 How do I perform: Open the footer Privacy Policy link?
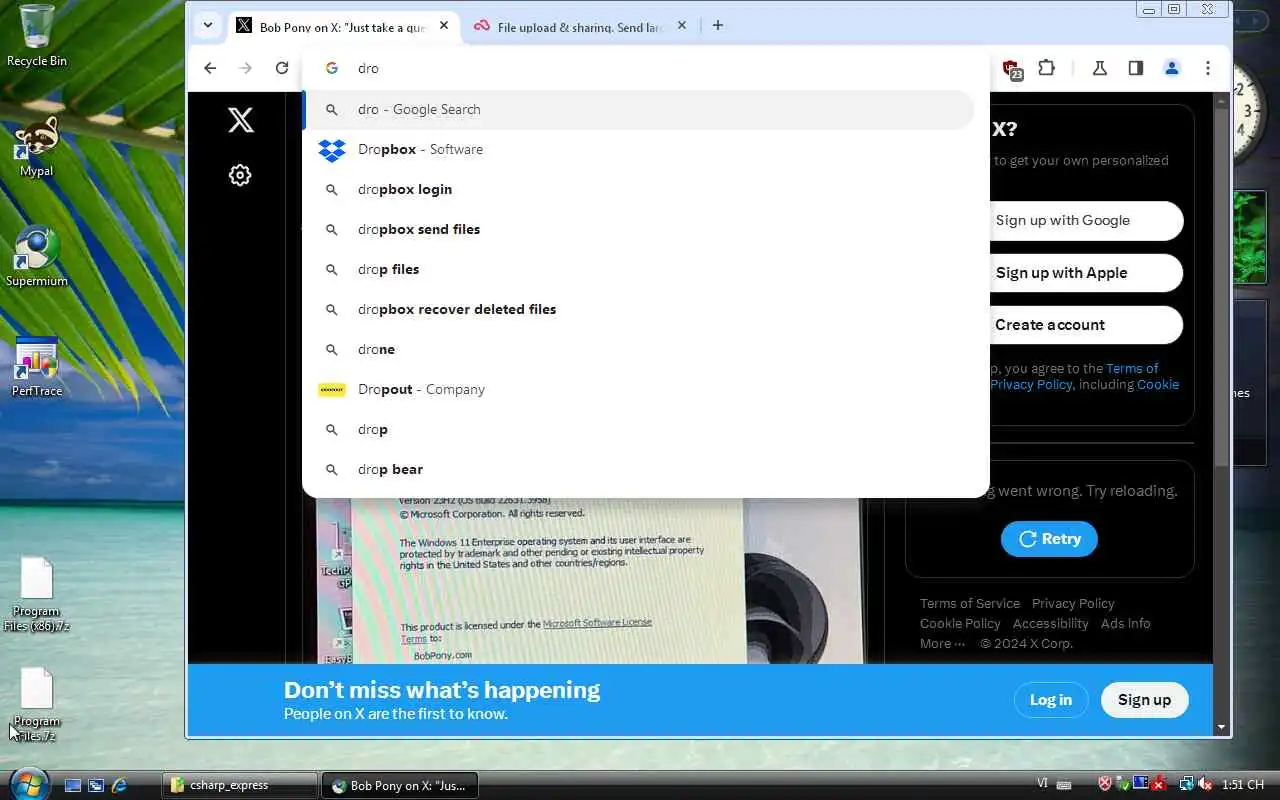[1073, 603]
